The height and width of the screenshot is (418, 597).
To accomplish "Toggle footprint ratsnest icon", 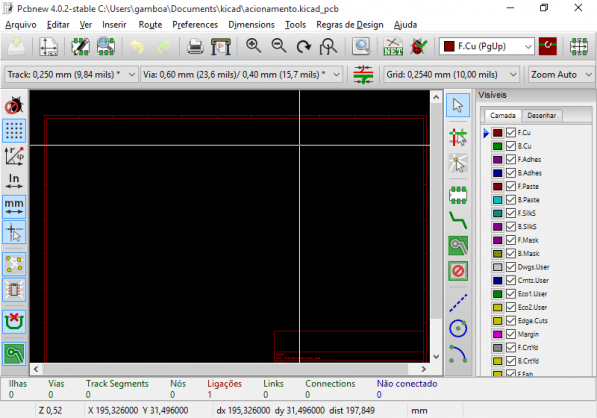I will tap(14, 289).
